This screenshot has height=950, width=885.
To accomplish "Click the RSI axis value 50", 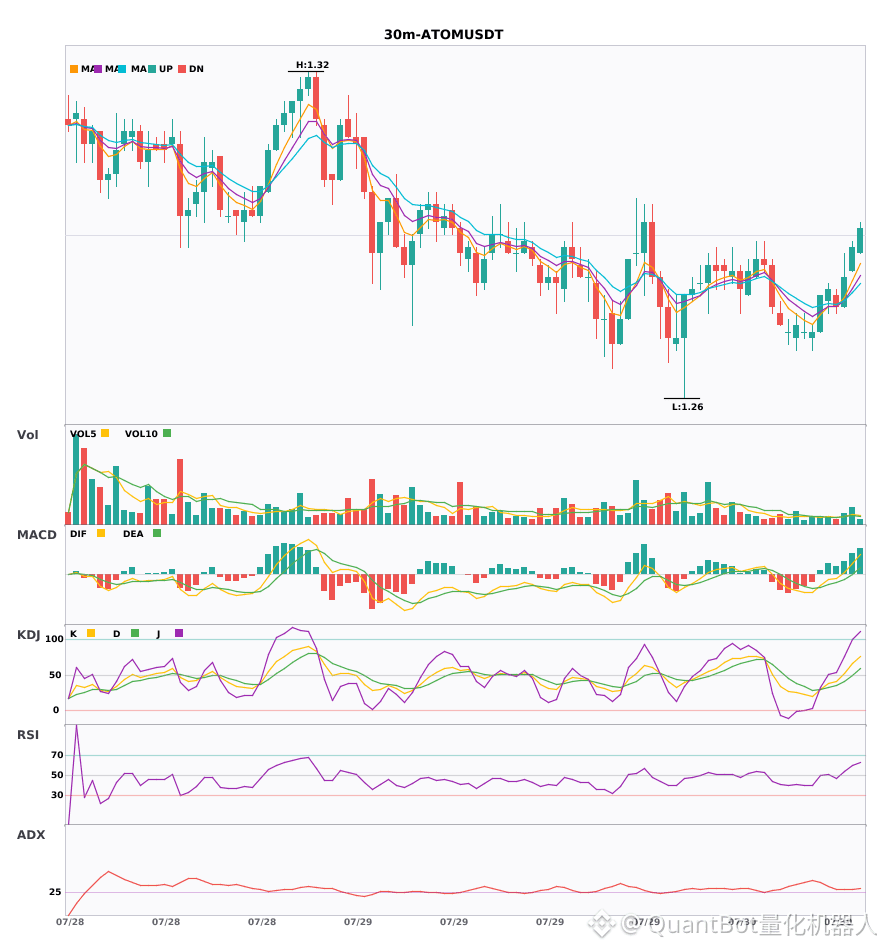I will click(x=57, y=775).
